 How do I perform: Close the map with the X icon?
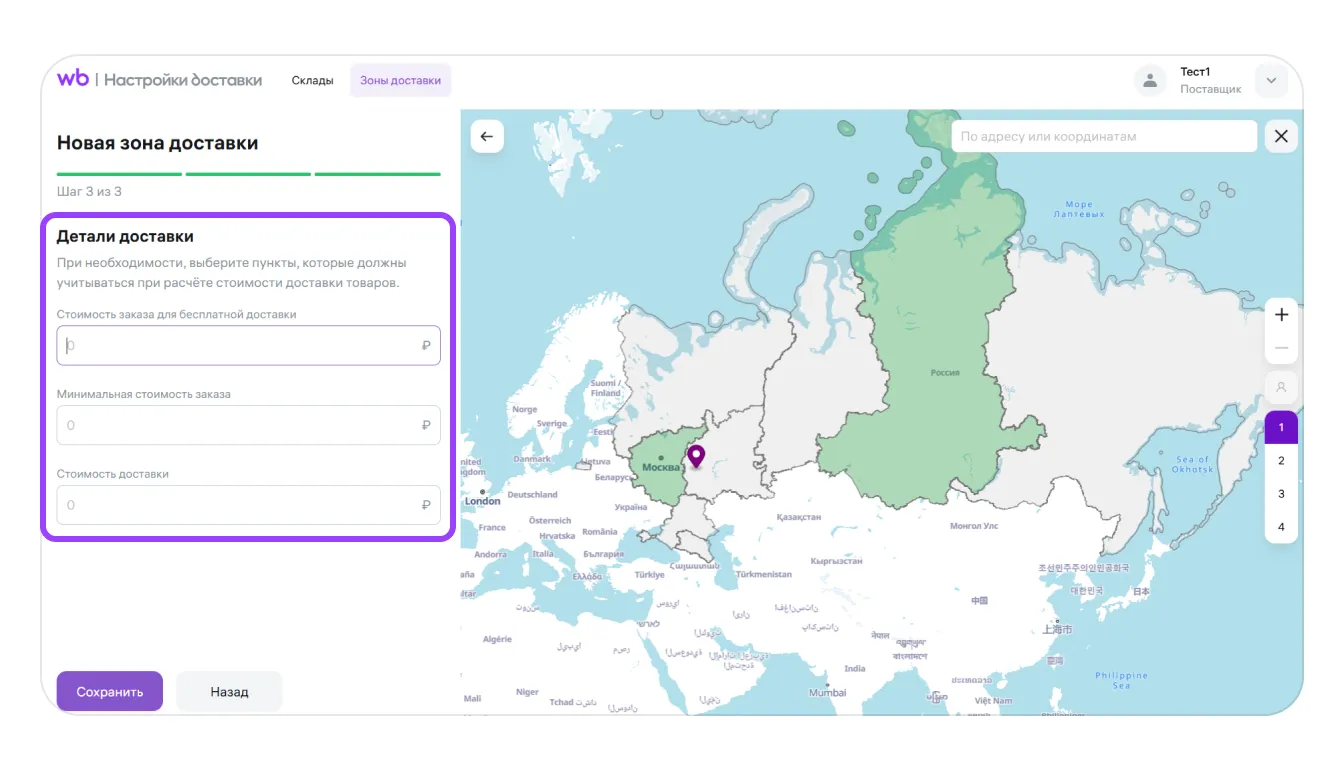[x=1281, y=137]
